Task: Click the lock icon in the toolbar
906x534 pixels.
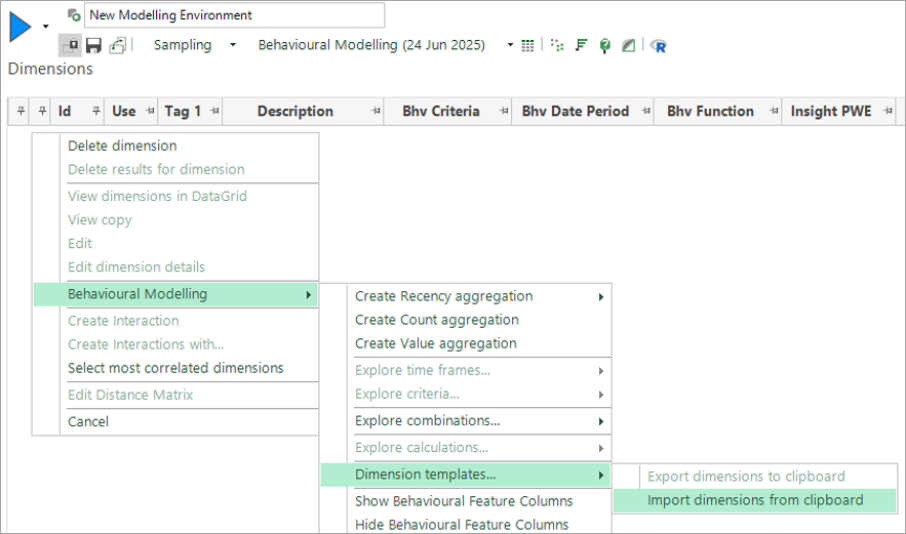Action: click(x=71, y=45)
